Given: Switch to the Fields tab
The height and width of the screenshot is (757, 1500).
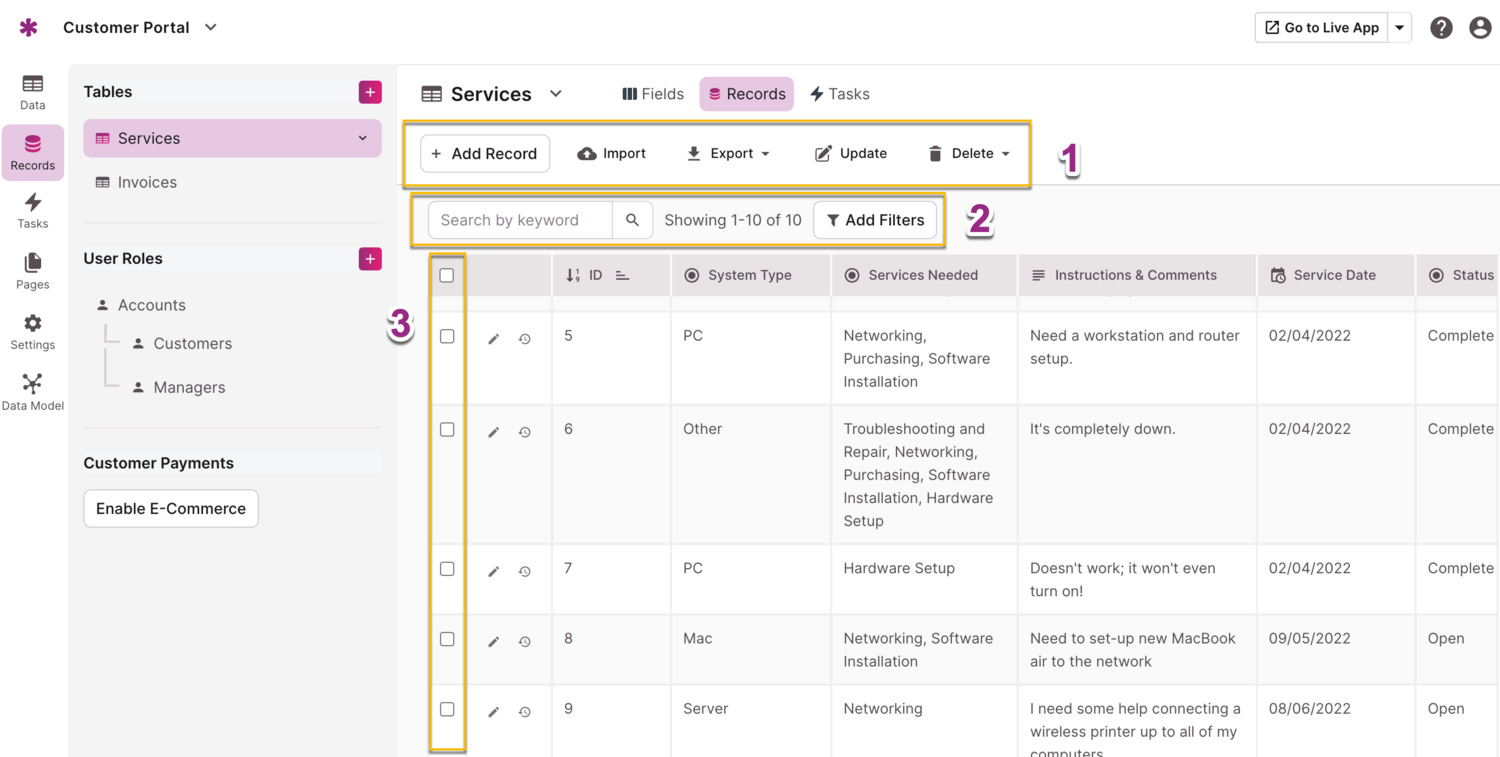Looking at the screenshot, I should click(653, 94).
